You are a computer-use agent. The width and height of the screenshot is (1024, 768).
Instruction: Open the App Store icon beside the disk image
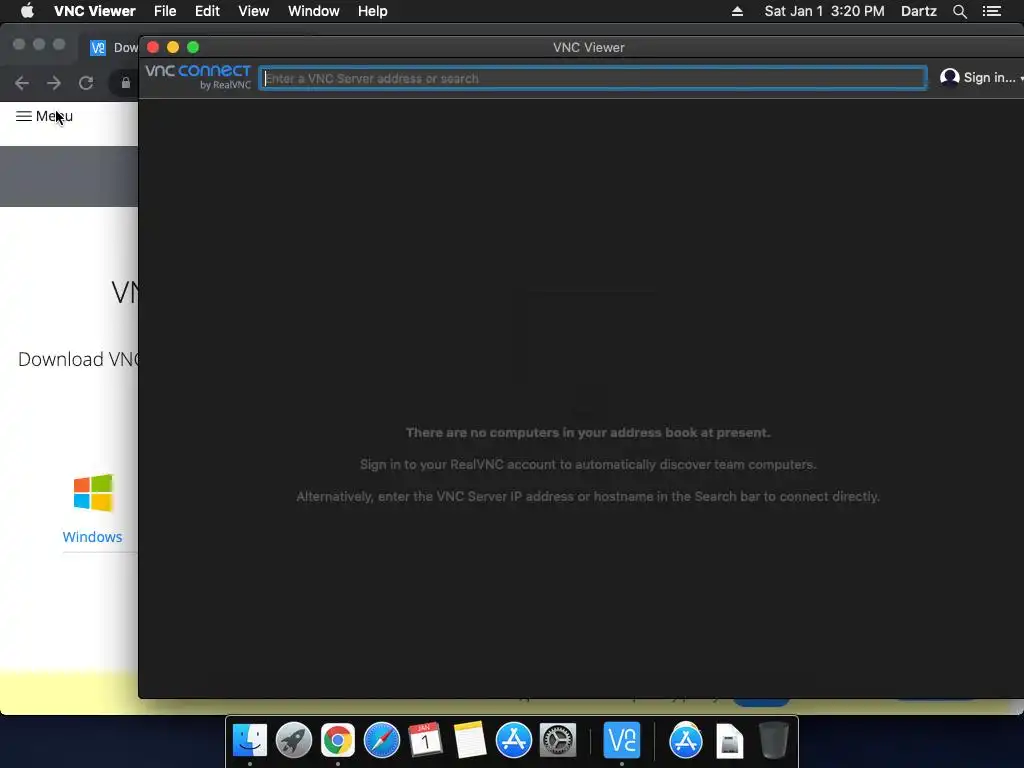(686, 740)
